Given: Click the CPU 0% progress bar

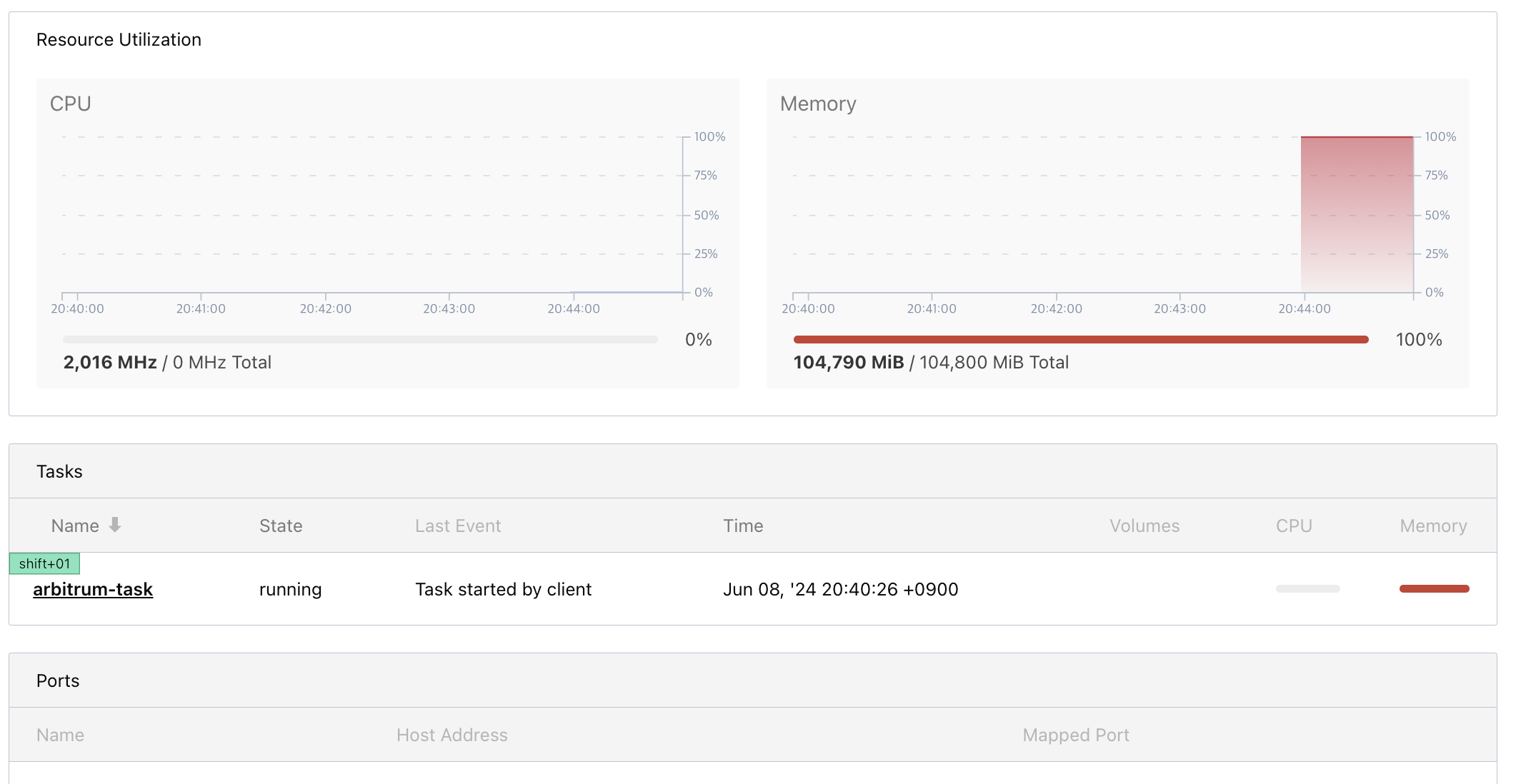Looking at the screenshot, I should click(x=360, y=340).
